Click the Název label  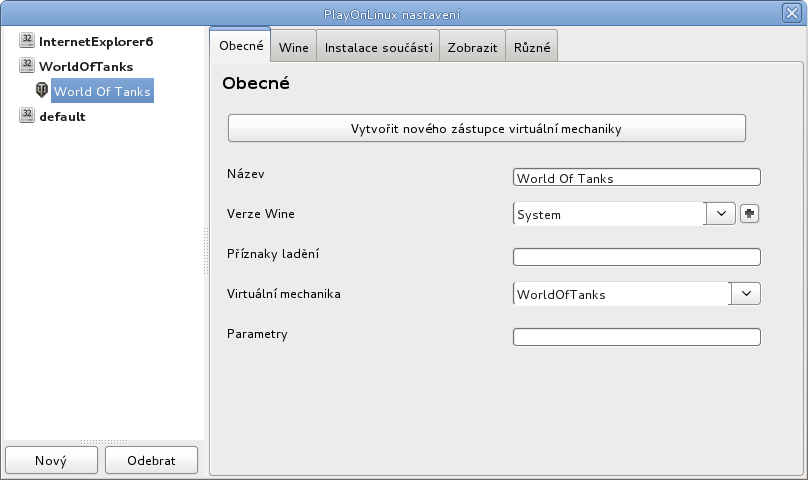(245, 174)
